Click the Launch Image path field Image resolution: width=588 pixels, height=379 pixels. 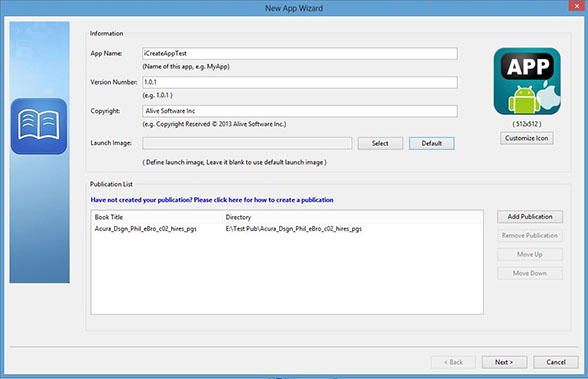point(247,143)
